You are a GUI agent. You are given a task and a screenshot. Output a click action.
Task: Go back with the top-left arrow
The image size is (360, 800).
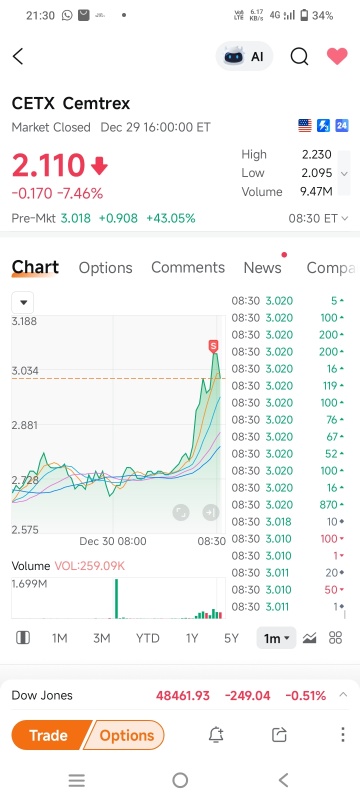(18, 56)
